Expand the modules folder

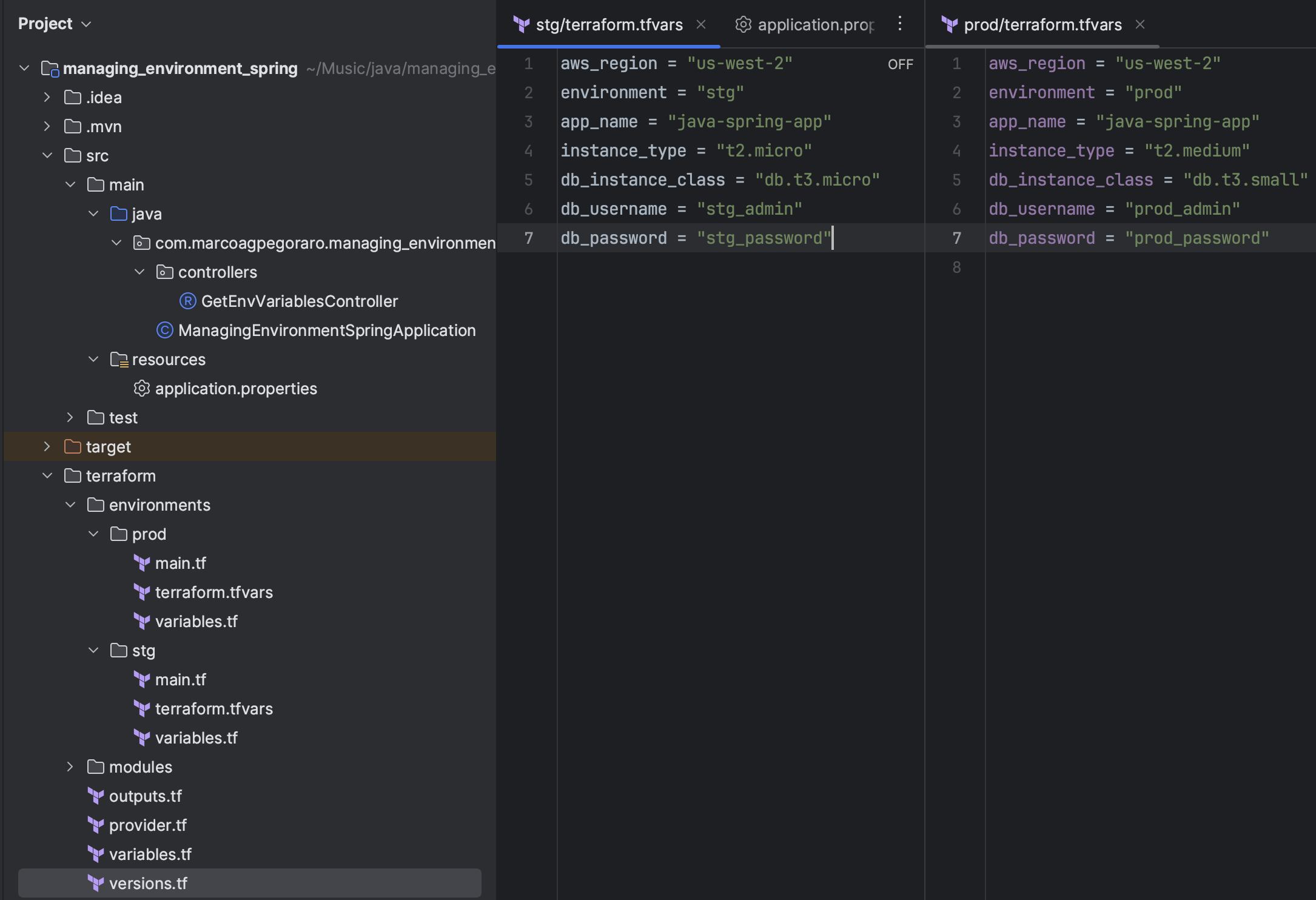tap(70, 767)
